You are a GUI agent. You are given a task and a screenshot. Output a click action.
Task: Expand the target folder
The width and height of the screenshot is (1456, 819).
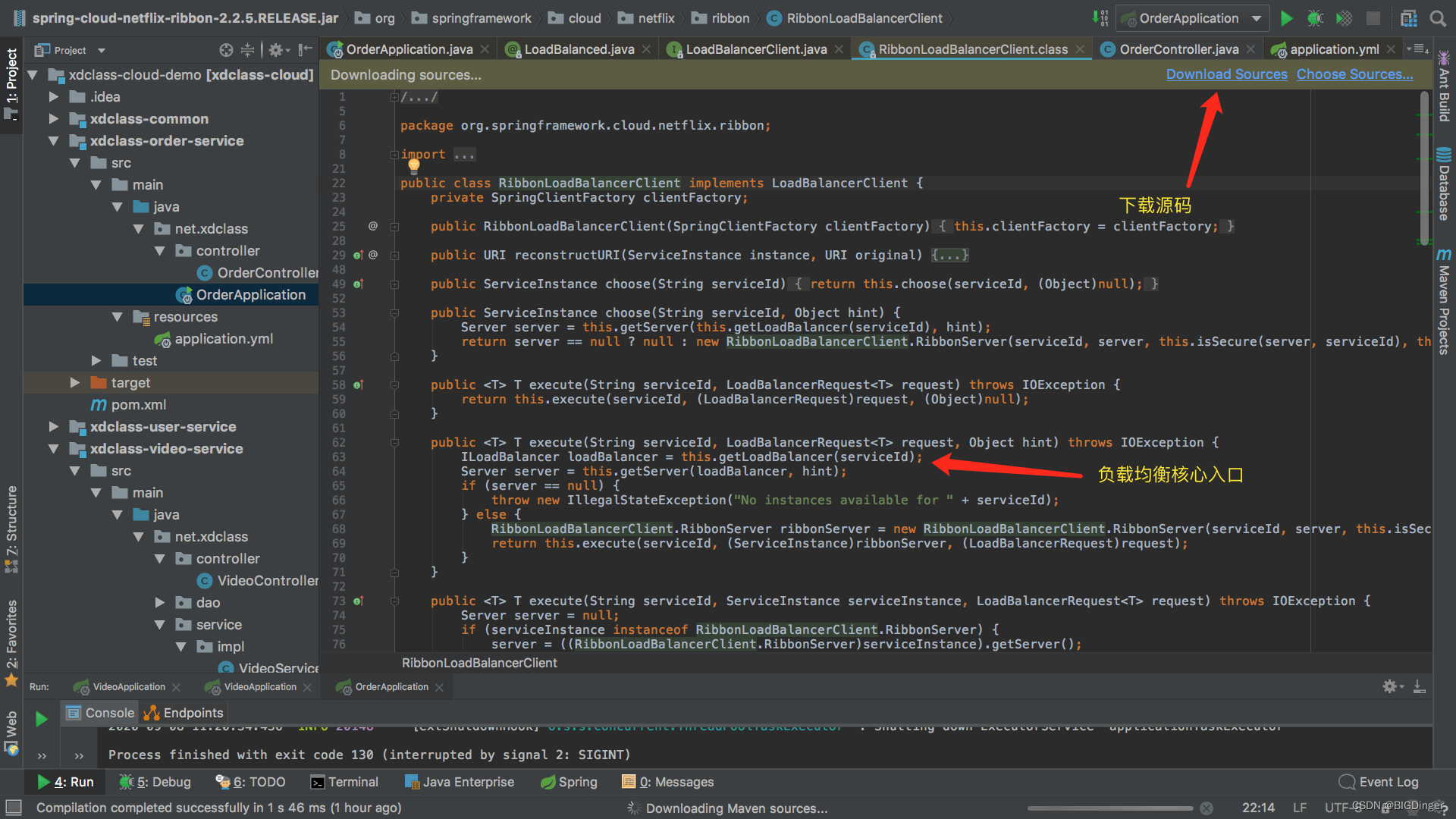coord(74,383)
